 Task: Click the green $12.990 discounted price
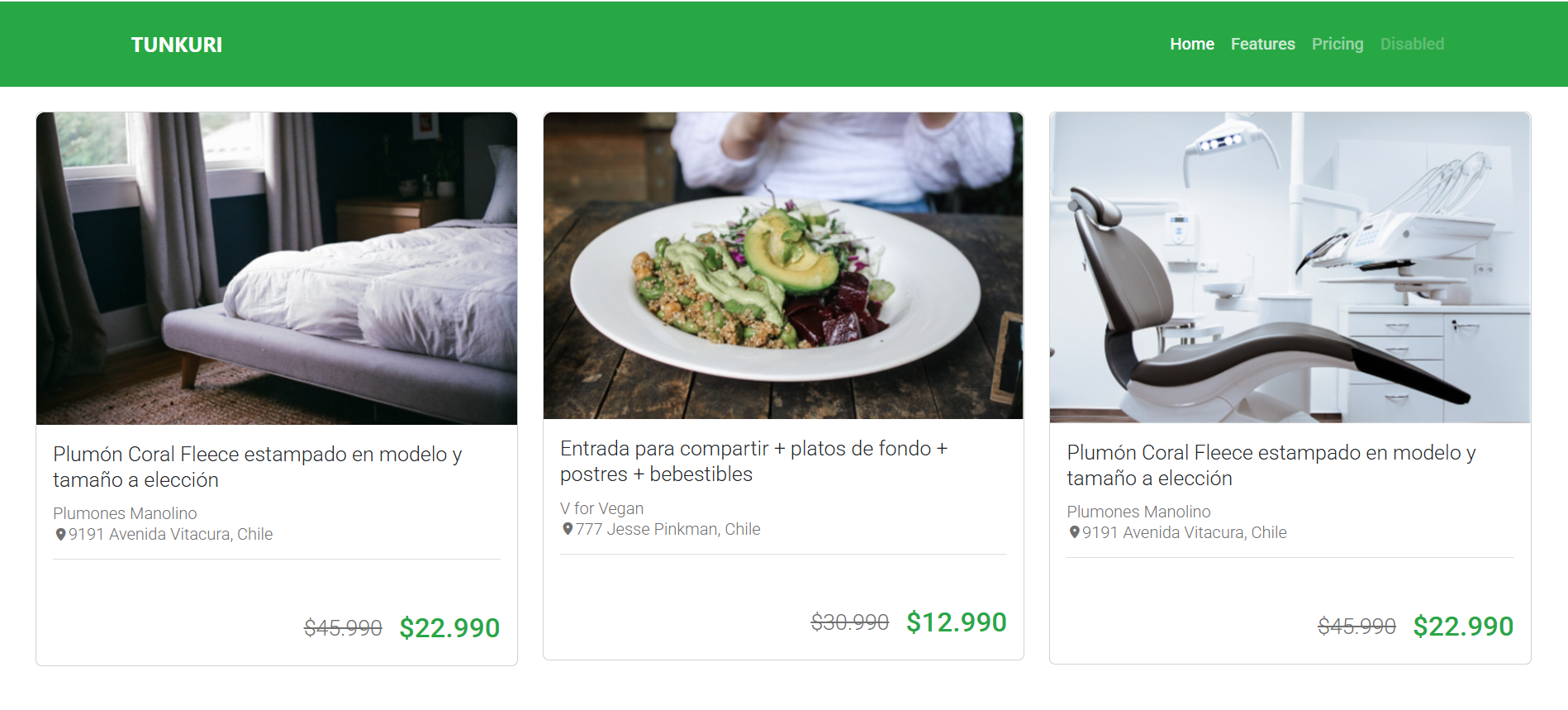pyautogui.click(x=956, y=622)
